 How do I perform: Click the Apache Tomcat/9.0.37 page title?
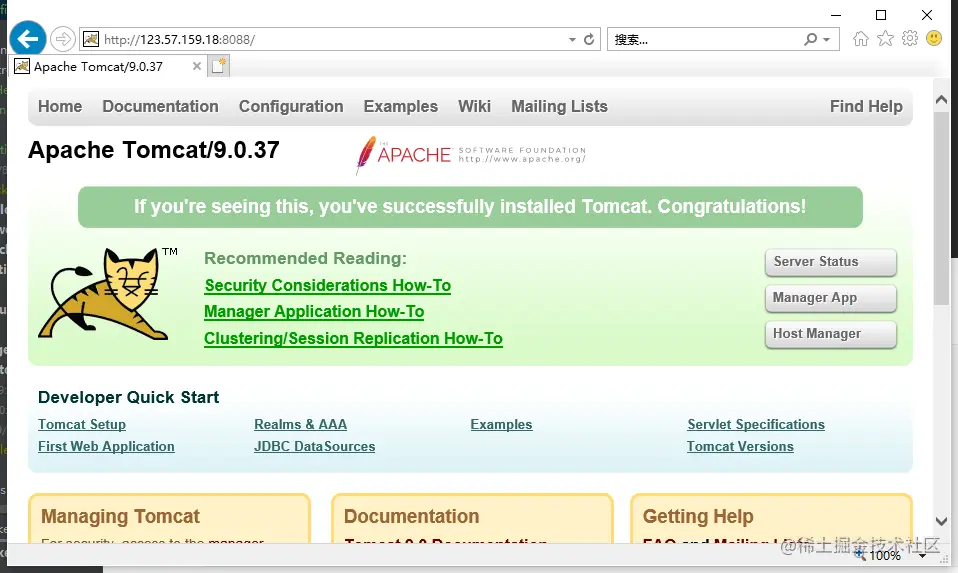click(154, 150)
